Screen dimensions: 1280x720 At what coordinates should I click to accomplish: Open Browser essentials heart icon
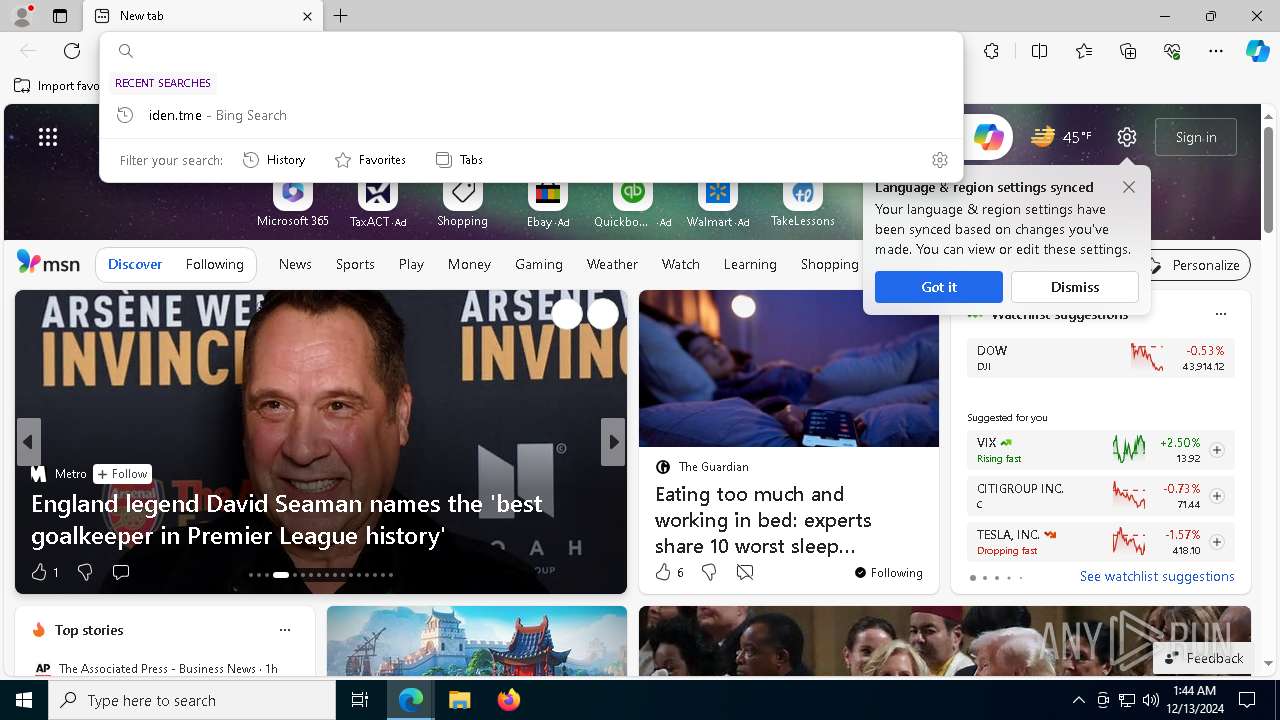(x=1172, y=51)
